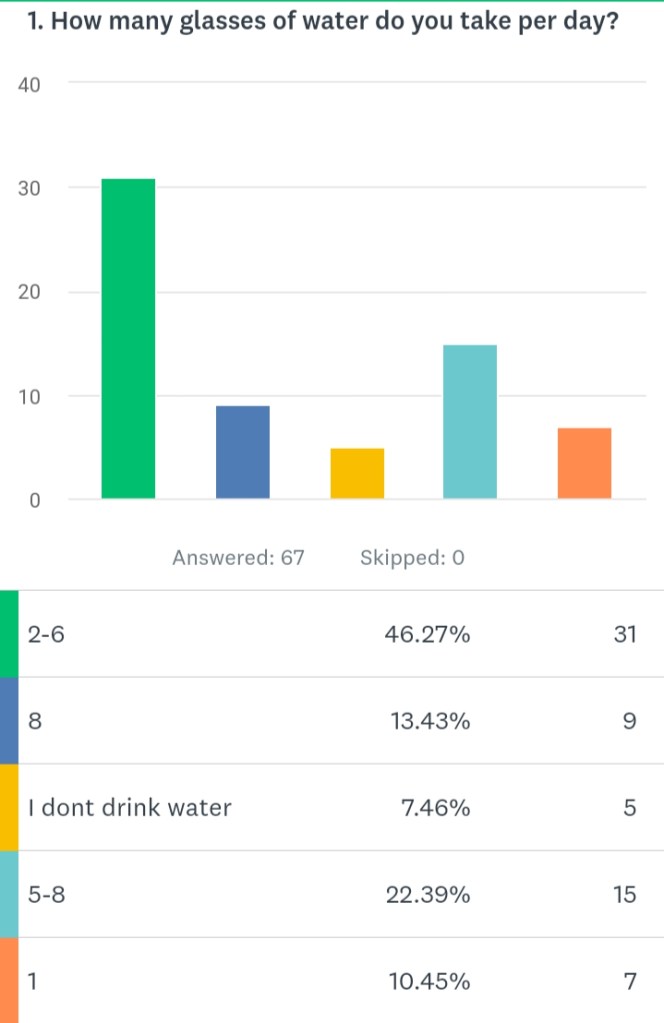The image size is (664, 1023).
Task: Click the "Answered: 67" text
Action: click(238, 557)
